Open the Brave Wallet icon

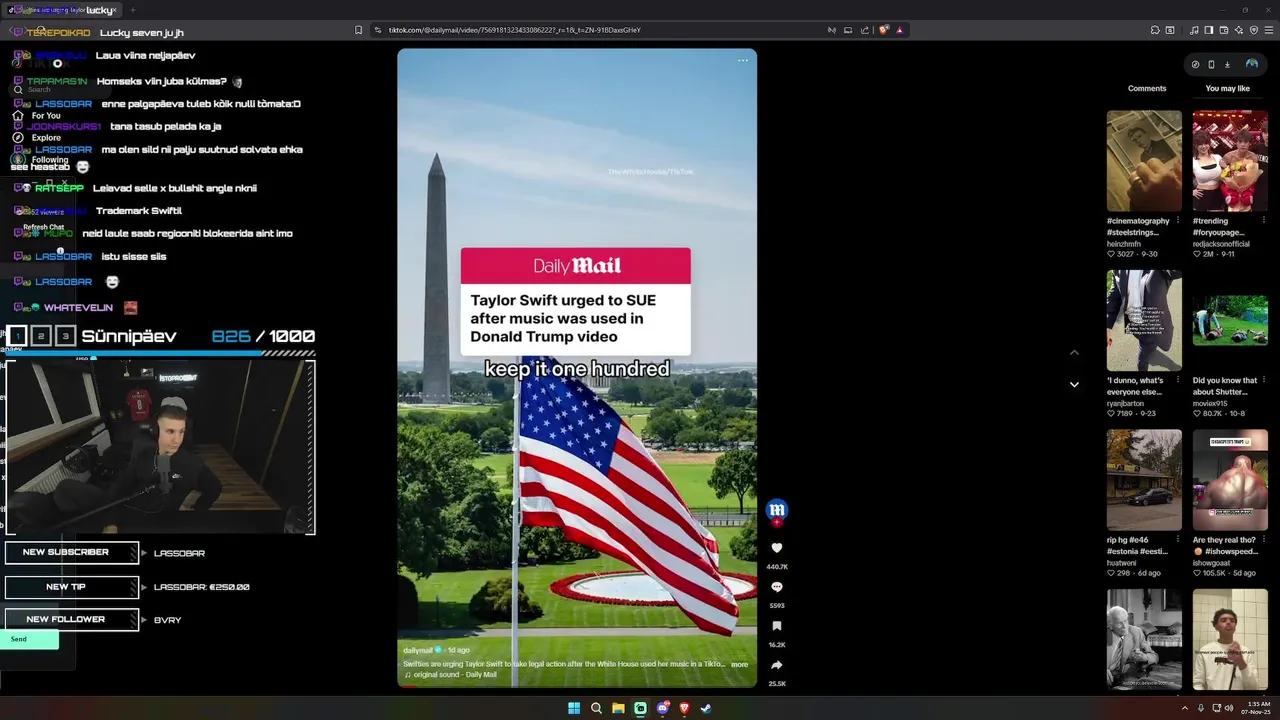pos(1223,30)
